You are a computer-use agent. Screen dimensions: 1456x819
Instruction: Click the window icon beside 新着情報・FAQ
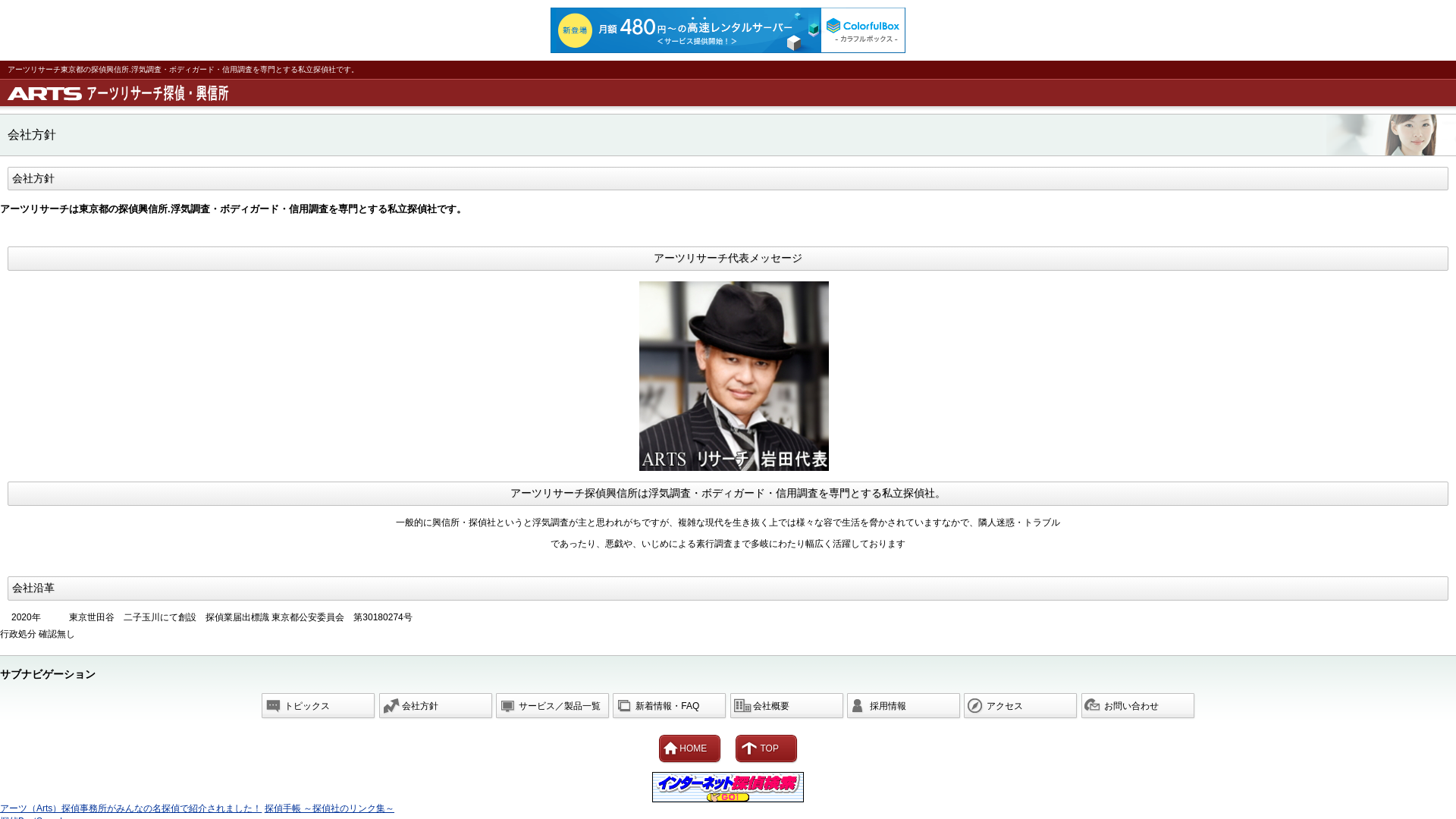click(625, 706)
